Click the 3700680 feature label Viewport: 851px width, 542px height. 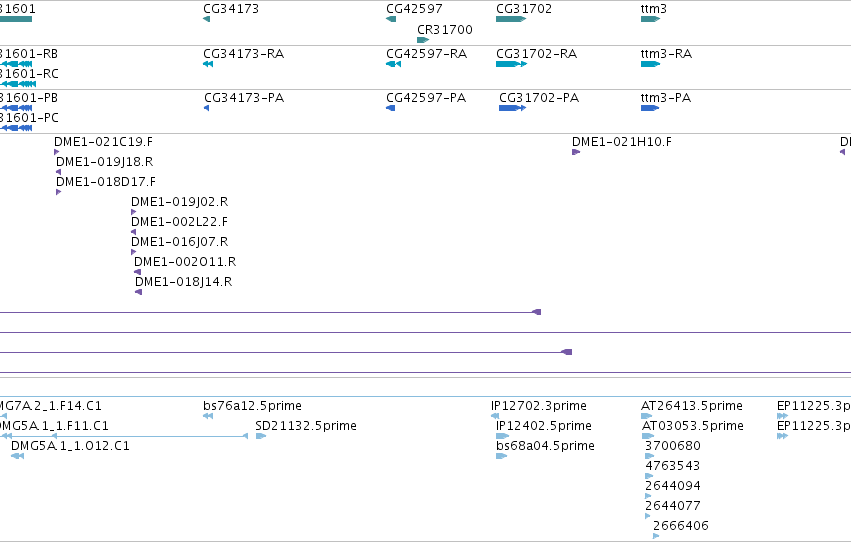click(672, 446)
